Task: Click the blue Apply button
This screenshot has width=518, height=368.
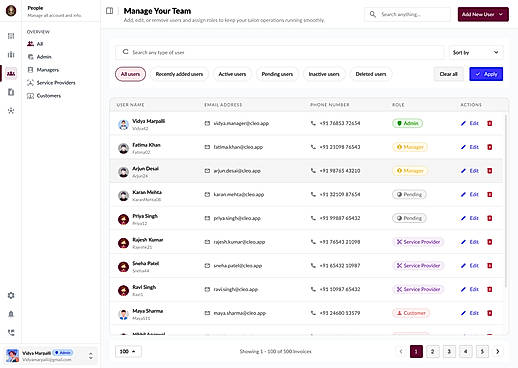Action: pos(486,74)
